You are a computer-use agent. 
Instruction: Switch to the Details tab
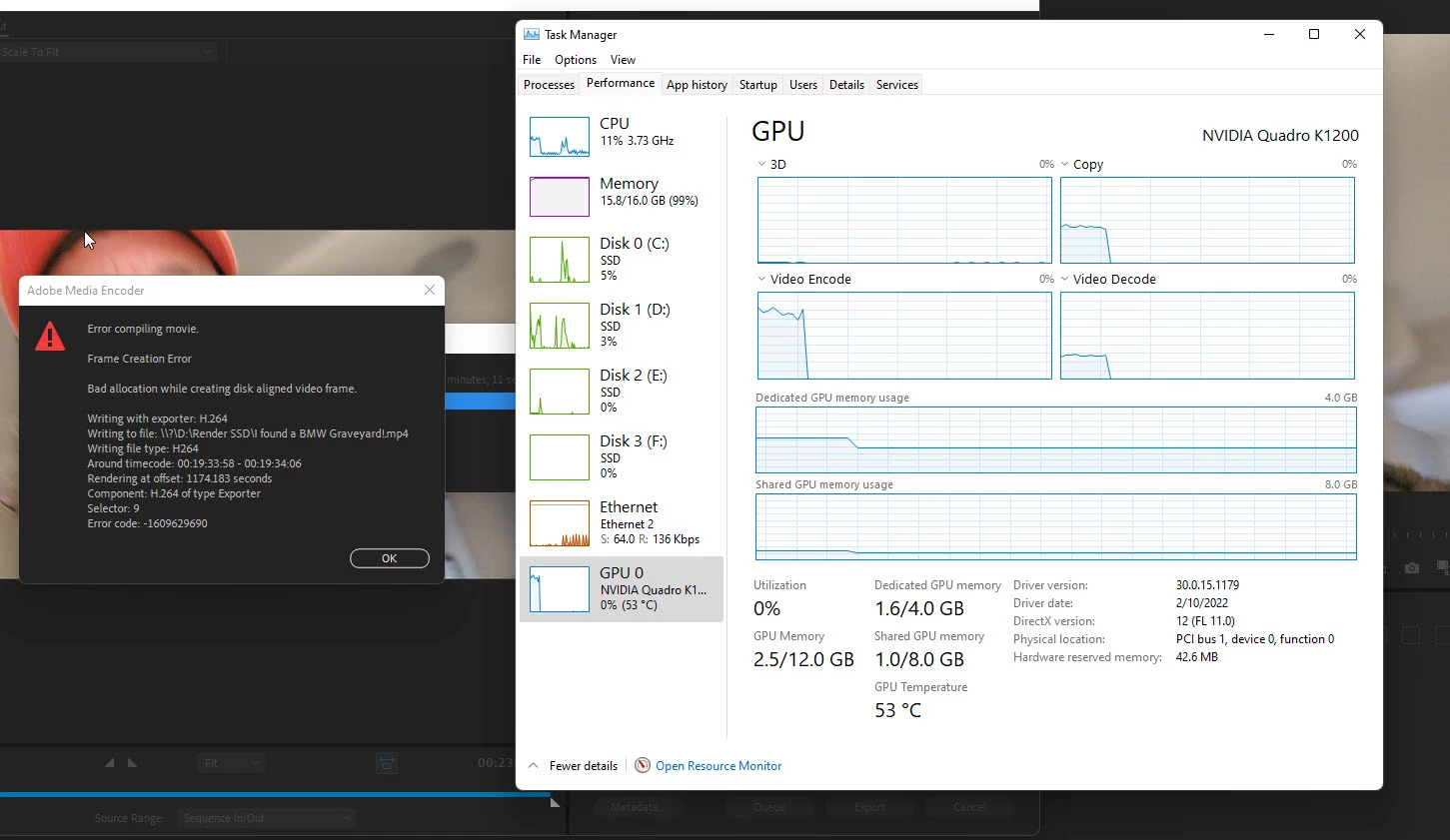pyautogui.click(x=846, y=85)
